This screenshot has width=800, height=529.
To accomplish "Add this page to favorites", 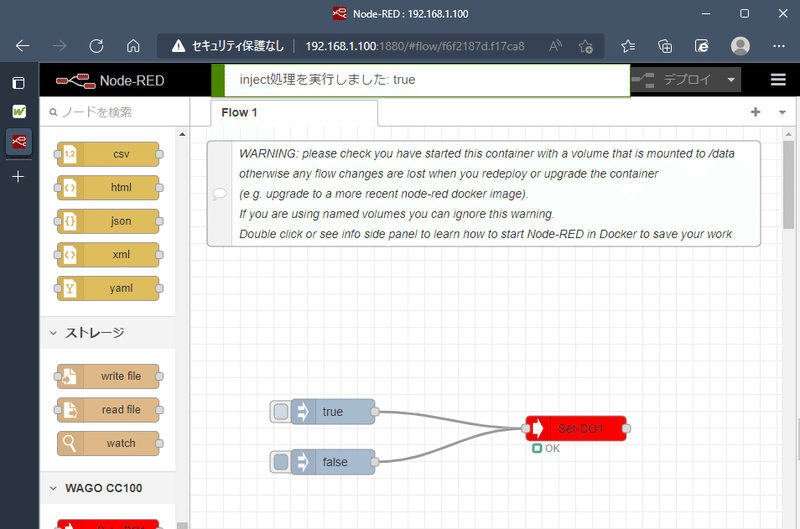I will tap(586, 46).
